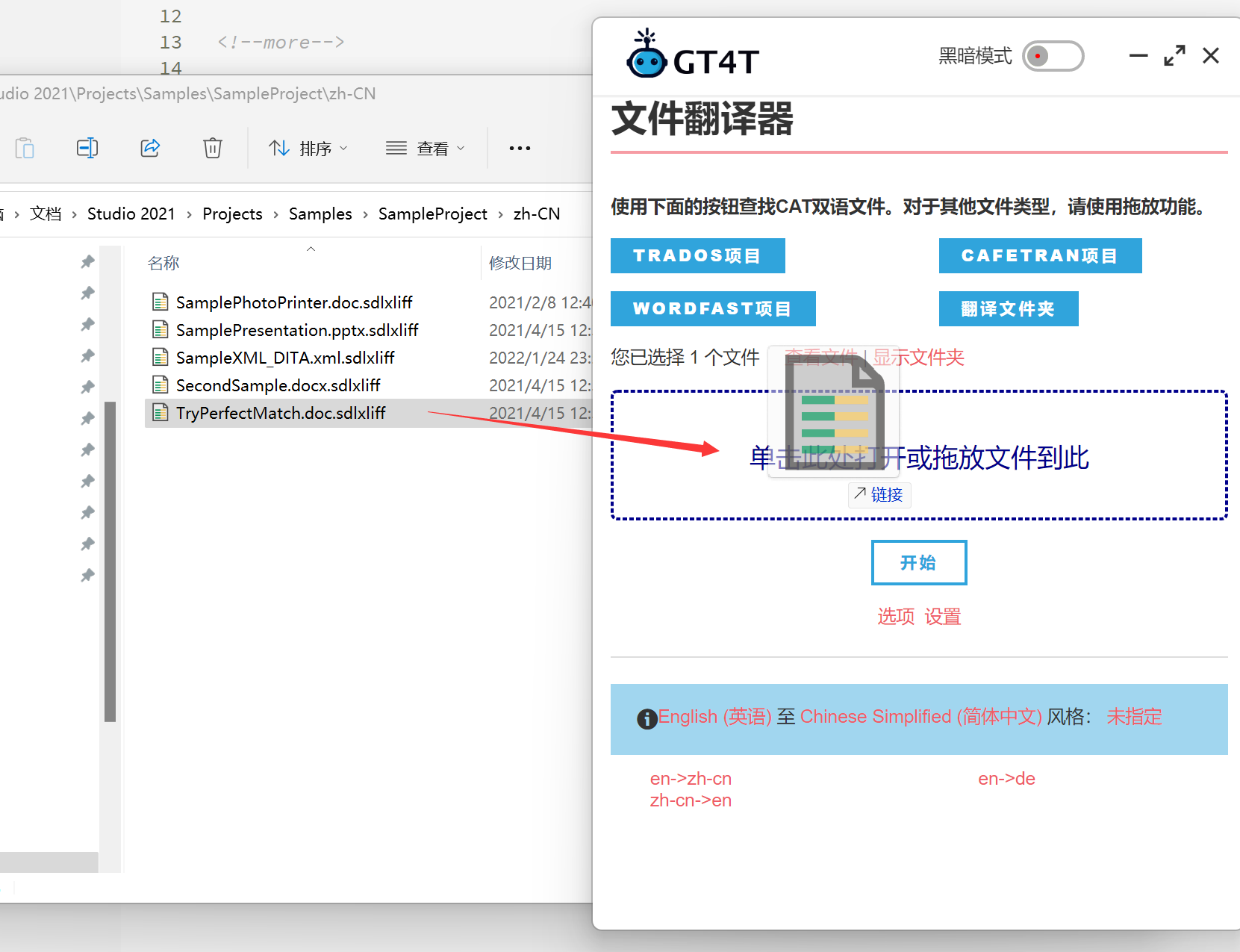The width and height of the screenshot is (1240, 952).
Task: Open the three-dot more options menu
Action: (x=520, y=148)
